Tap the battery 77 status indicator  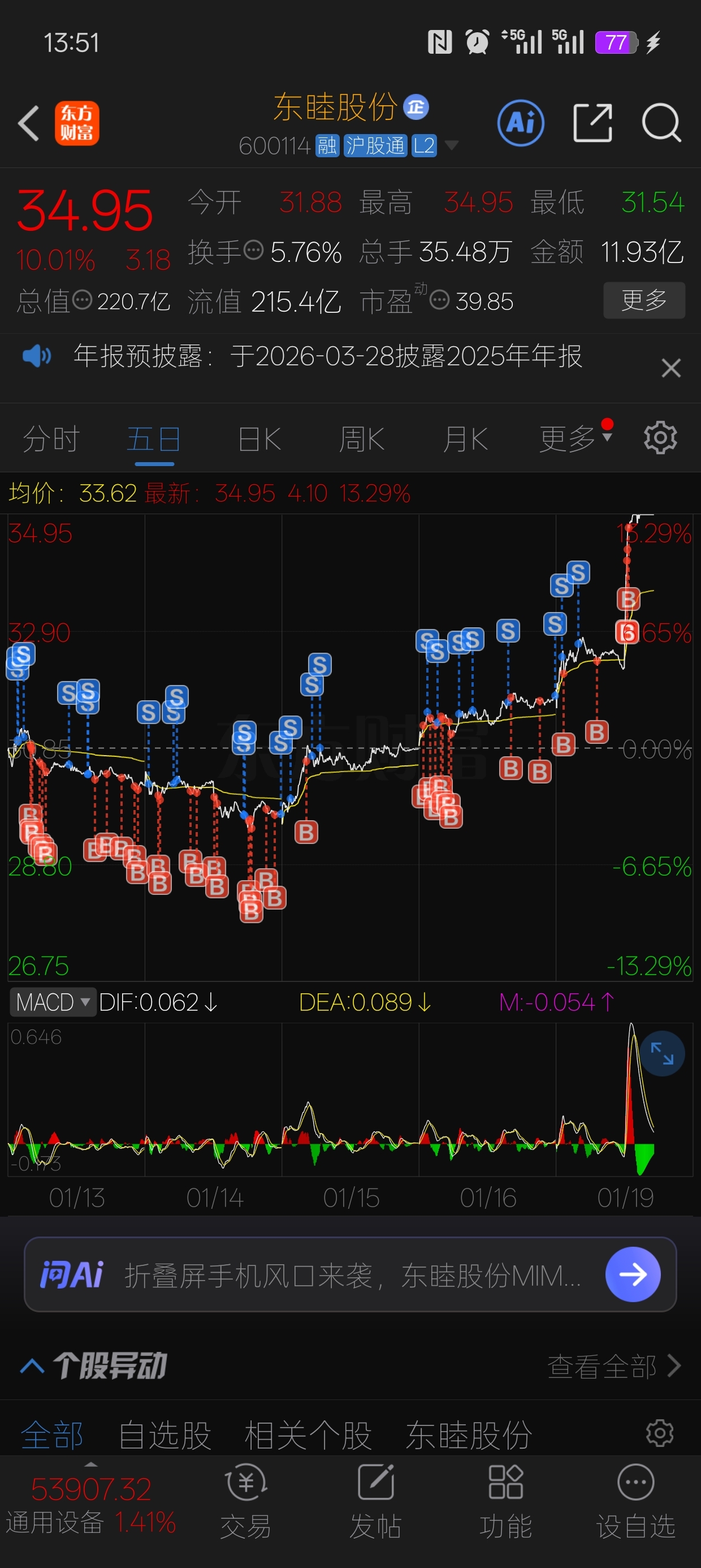coord(616,42)
